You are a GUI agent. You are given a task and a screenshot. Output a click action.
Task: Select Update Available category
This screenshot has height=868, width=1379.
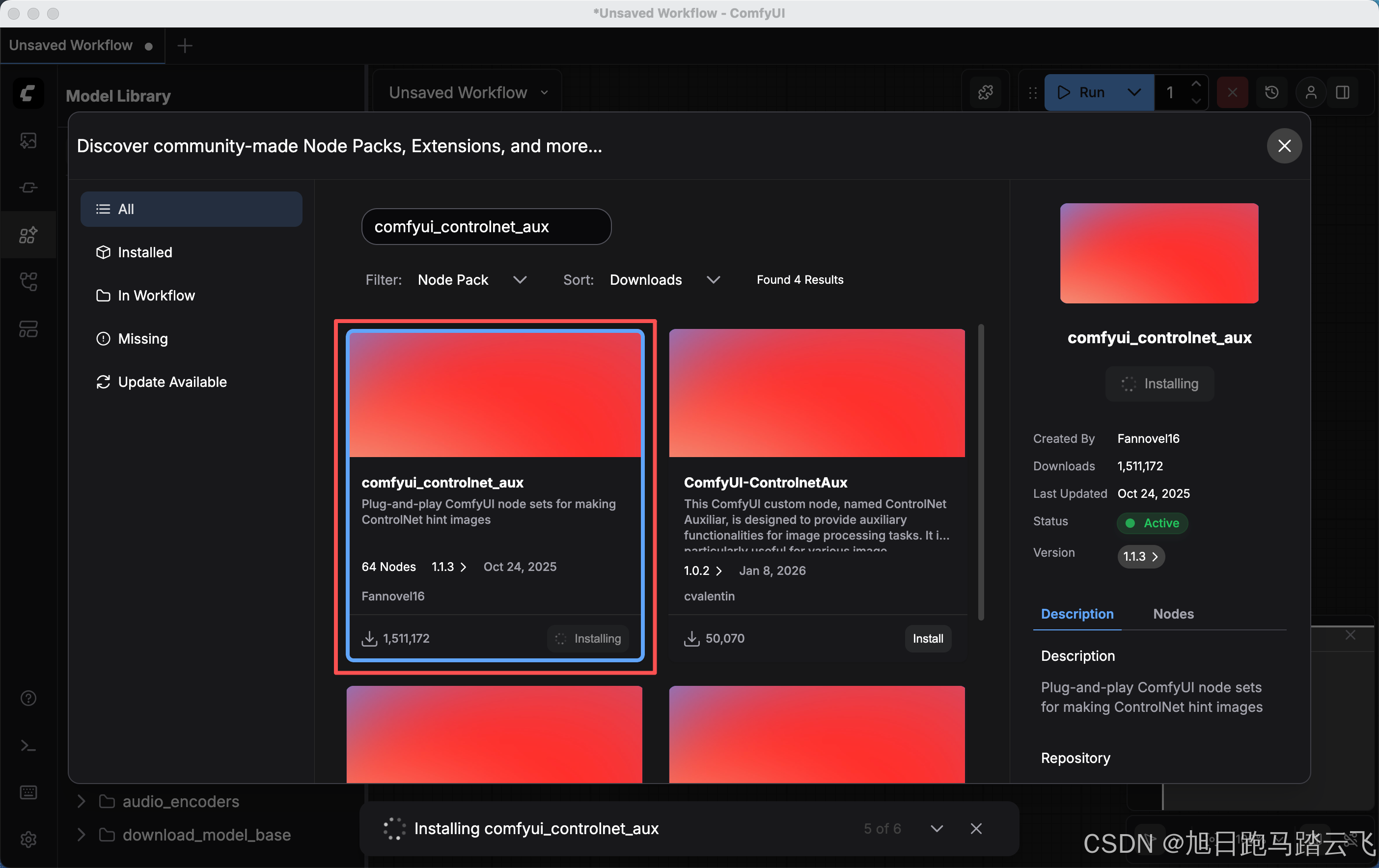[x=172, y=382]
